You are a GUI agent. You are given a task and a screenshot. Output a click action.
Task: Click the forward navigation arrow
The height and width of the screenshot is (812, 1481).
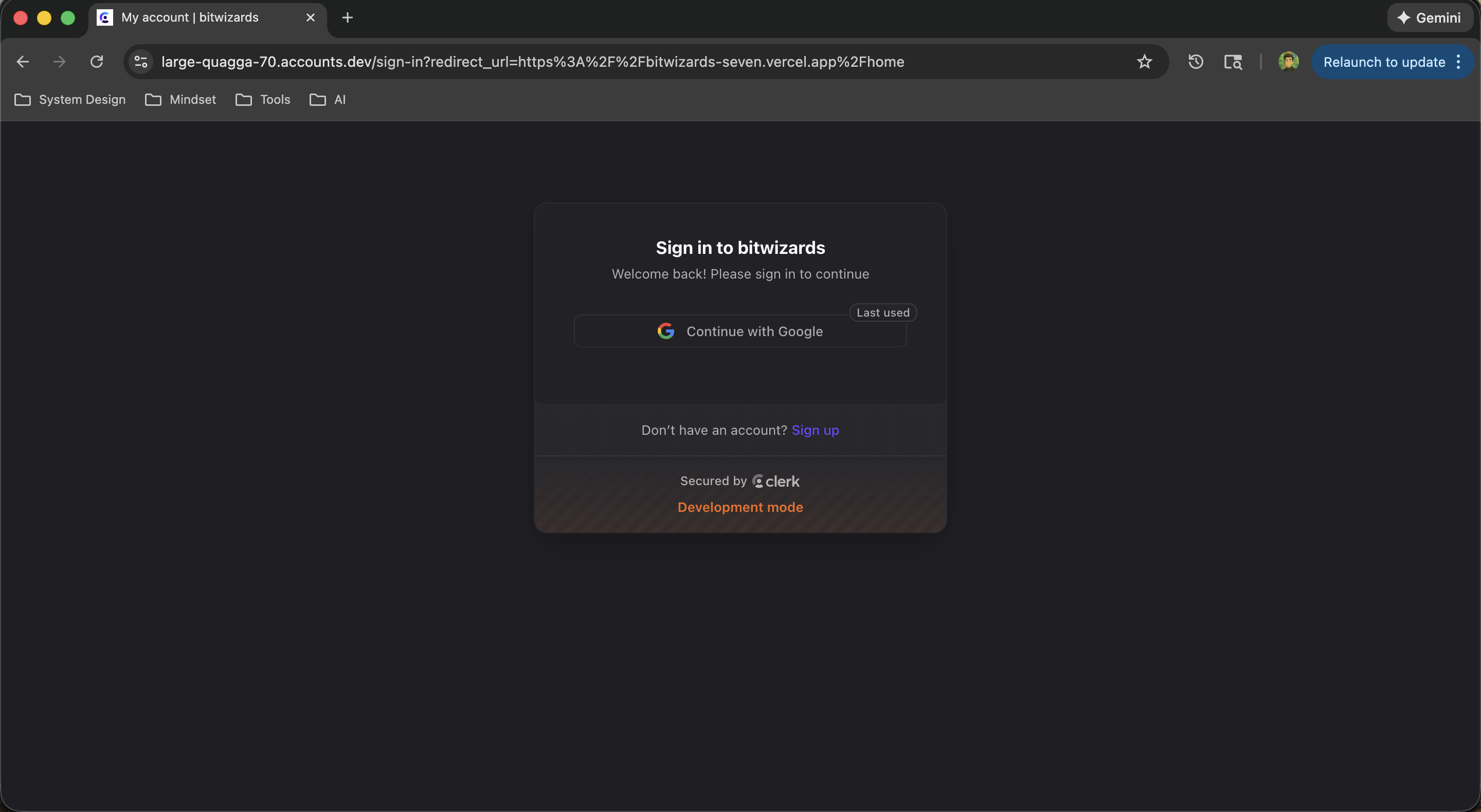tap(59, 62)
